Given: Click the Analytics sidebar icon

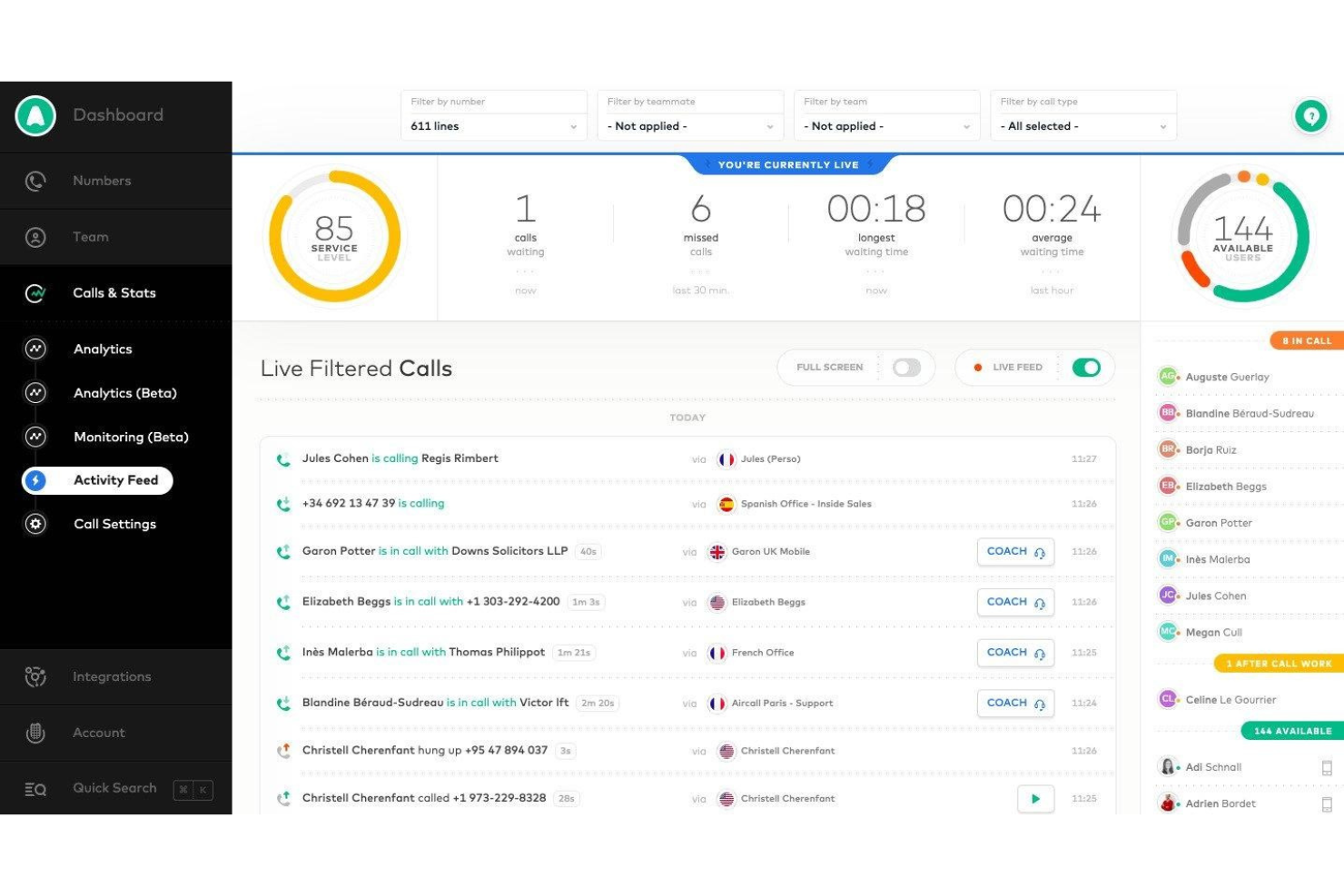Looking at the screenshot, I should (x=35, y=349).
